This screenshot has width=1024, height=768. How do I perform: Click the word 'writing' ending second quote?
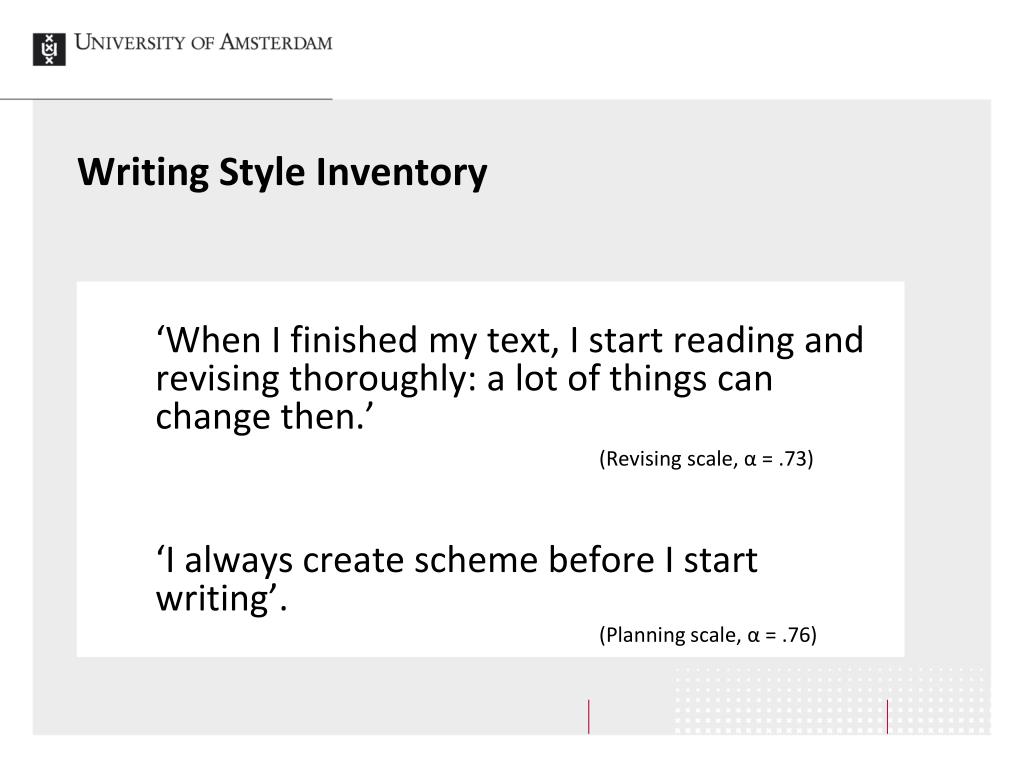pos(214,598)
